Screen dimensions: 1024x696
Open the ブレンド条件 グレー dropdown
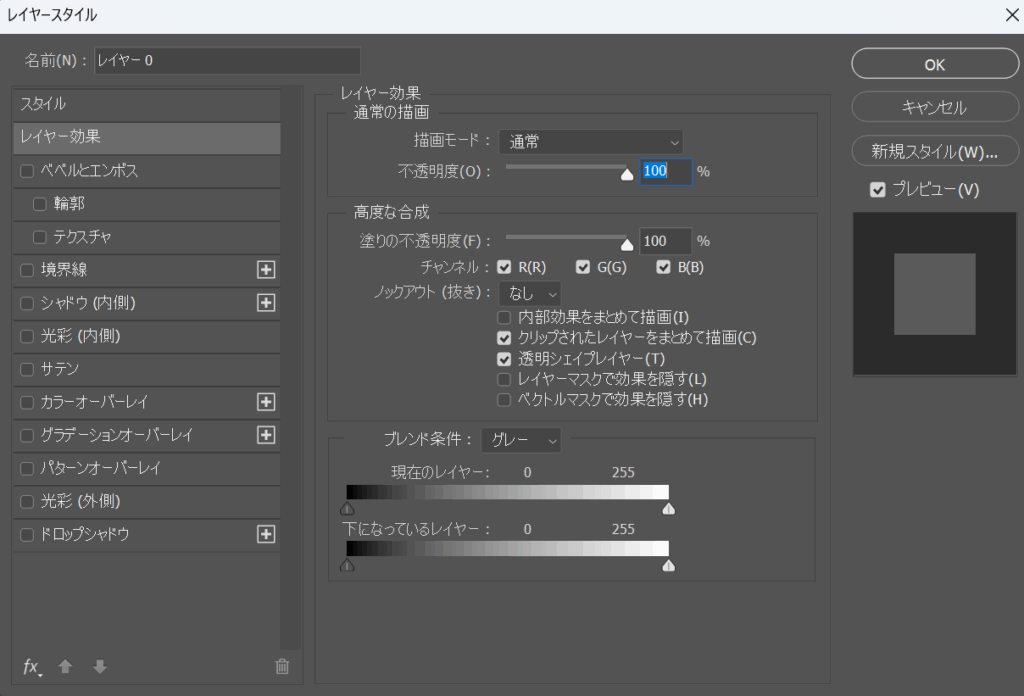point(521,440)
